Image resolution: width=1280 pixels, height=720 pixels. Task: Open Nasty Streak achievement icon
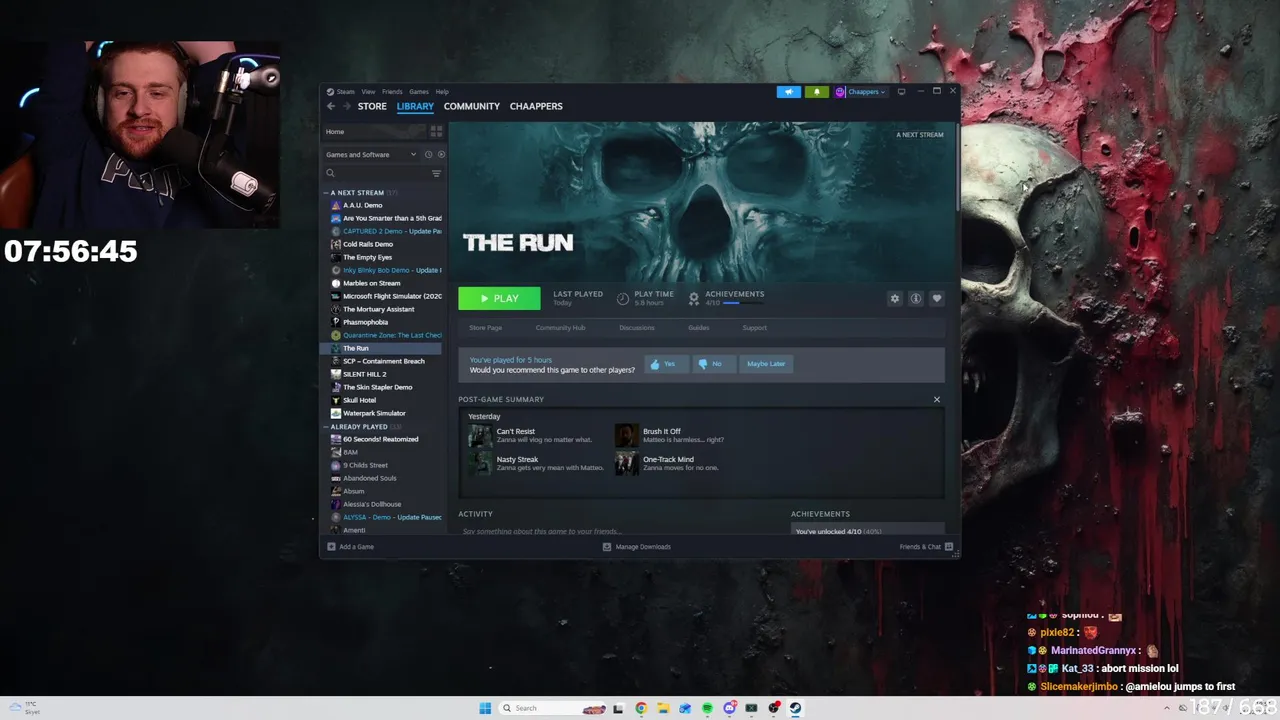coord(480,463)
